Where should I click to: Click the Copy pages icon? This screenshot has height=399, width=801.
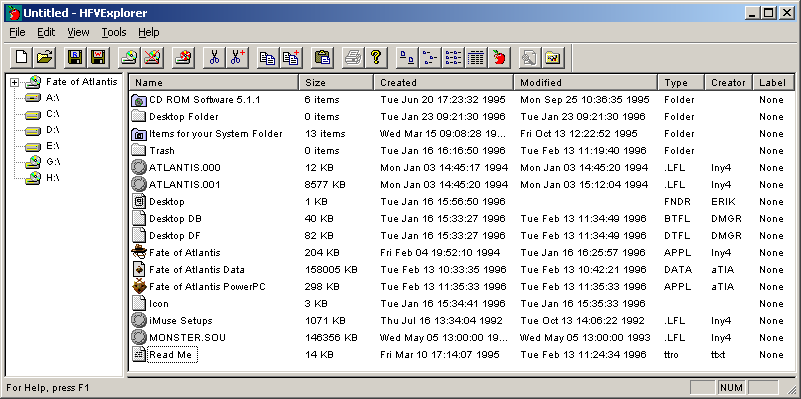[268, 57]
